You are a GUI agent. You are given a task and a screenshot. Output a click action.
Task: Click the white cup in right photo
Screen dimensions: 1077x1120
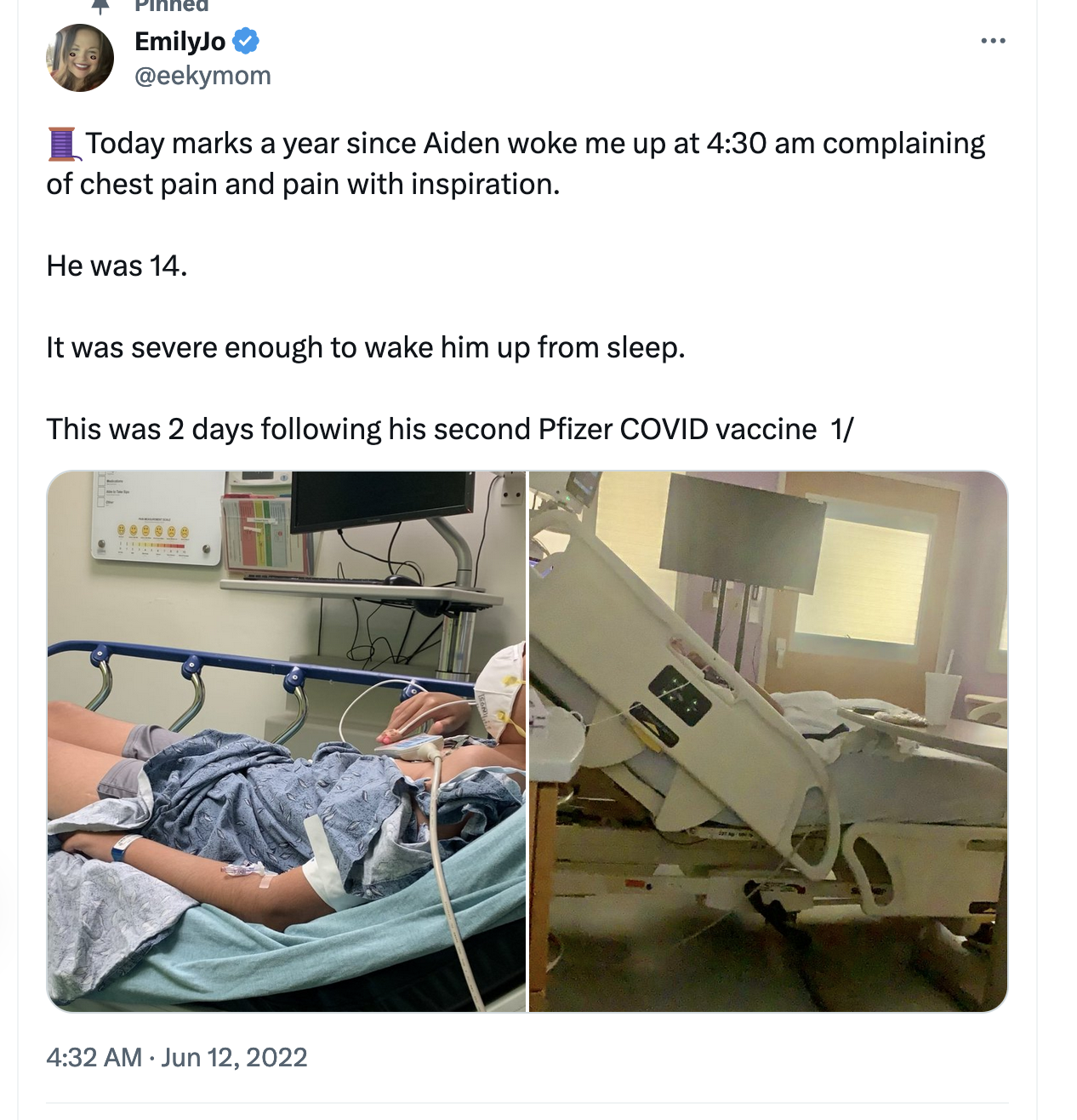point(942,697)
